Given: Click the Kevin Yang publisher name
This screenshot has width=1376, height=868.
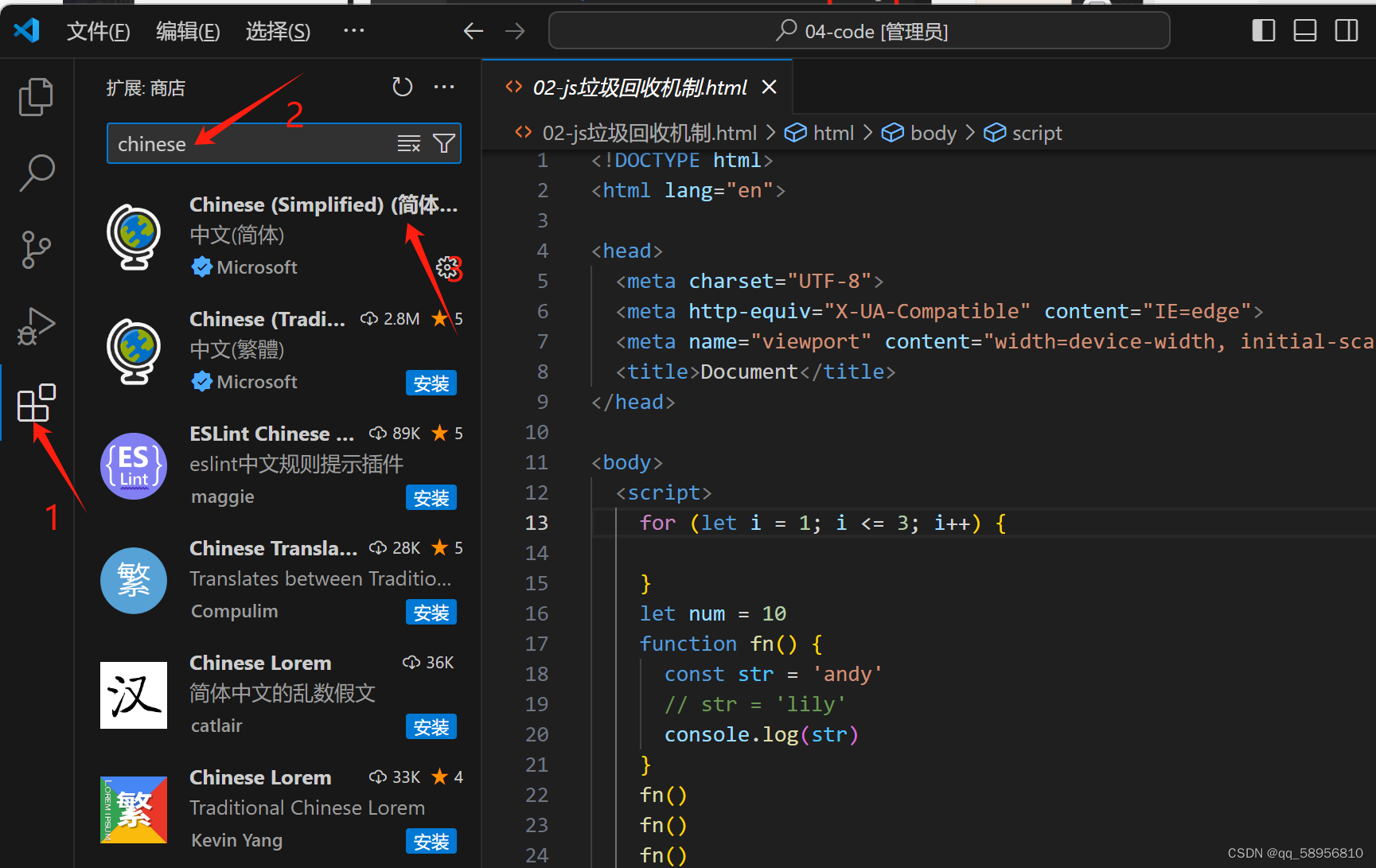Looking at the screenshot, I should [x=236, y=840].
